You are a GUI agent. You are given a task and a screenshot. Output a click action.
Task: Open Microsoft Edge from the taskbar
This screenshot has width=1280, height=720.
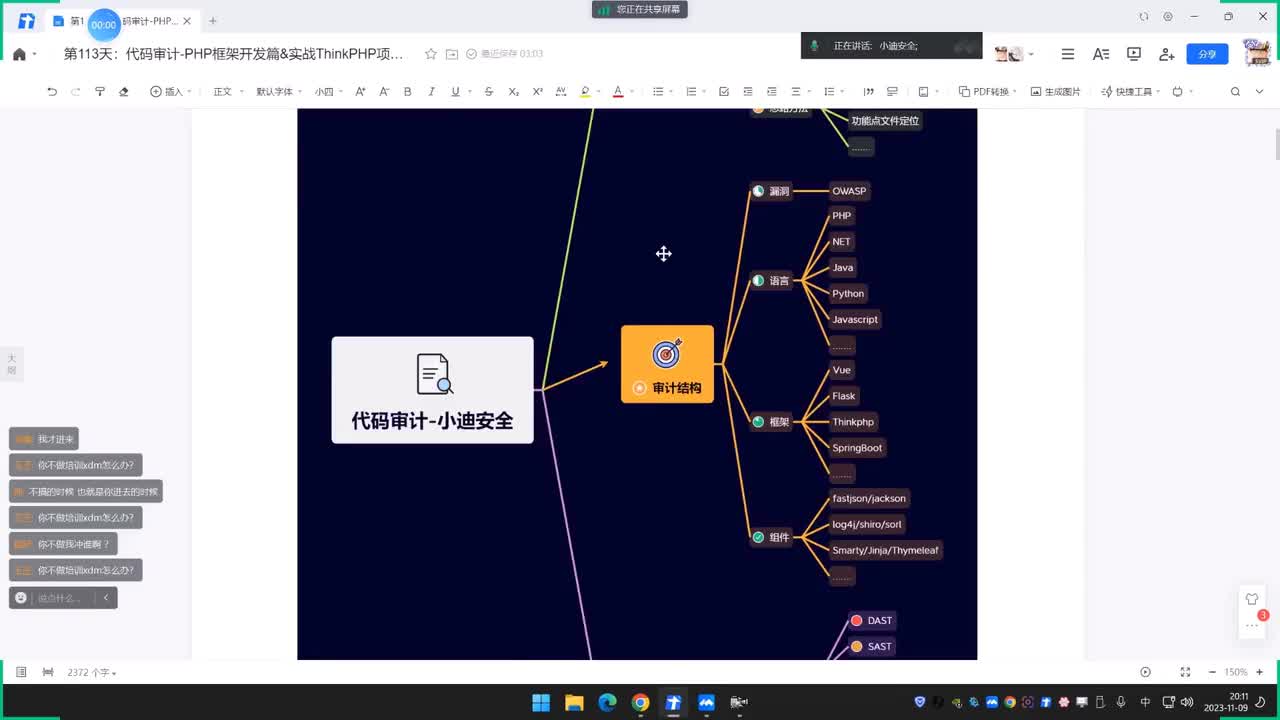point(607,702)
